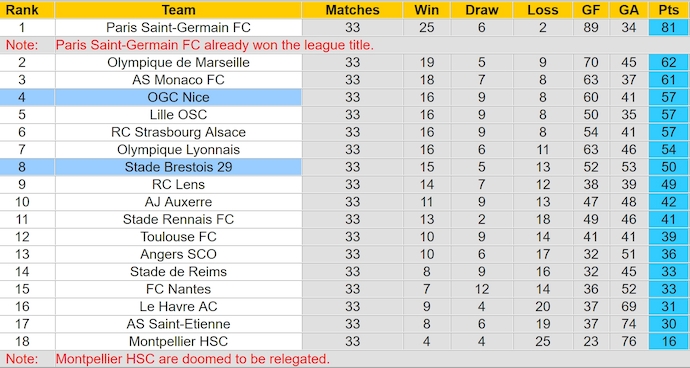690x368 pixels.
Task: Click the 81 points cell for PSG
Action: click(668, 27)
